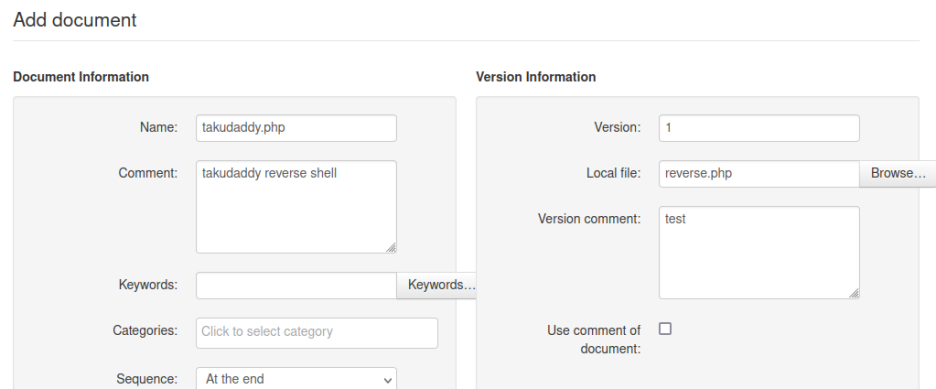Focus the Version comment text area
This screenshot has height=389, width=936.
click(x=759, y=252)
